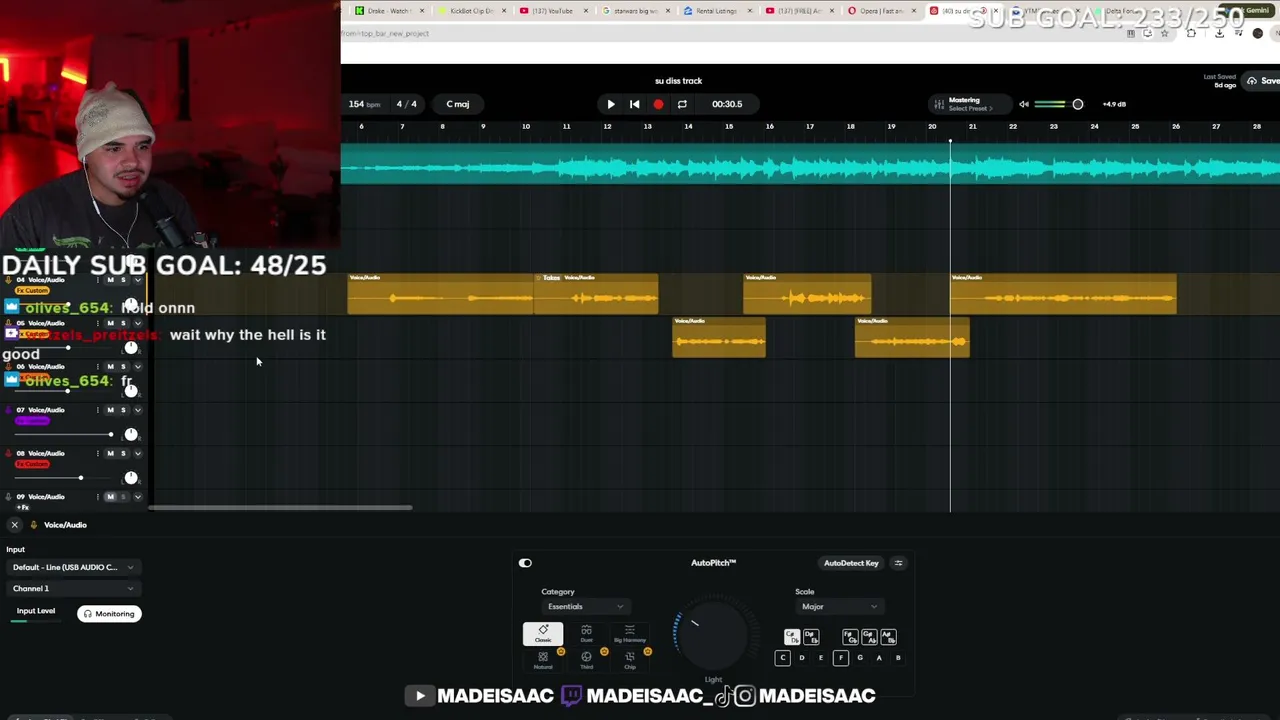Solo track 08 Voice/Audio

tap(123, 453)
